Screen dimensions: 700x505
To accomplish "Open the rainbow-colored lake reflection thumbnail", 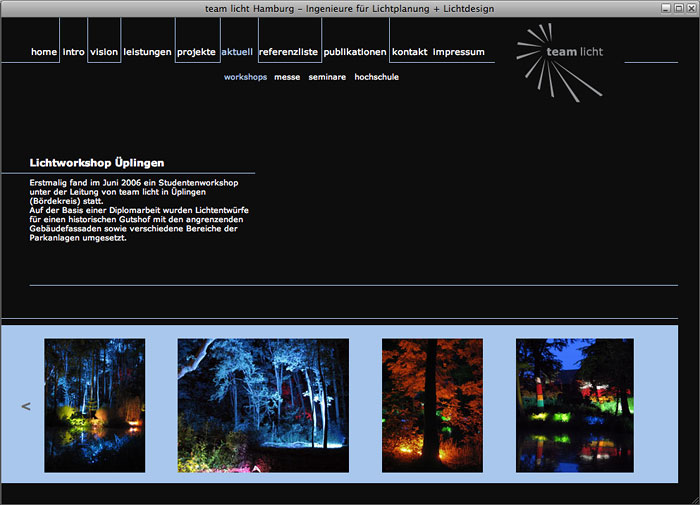I will (x=575, y=405).
